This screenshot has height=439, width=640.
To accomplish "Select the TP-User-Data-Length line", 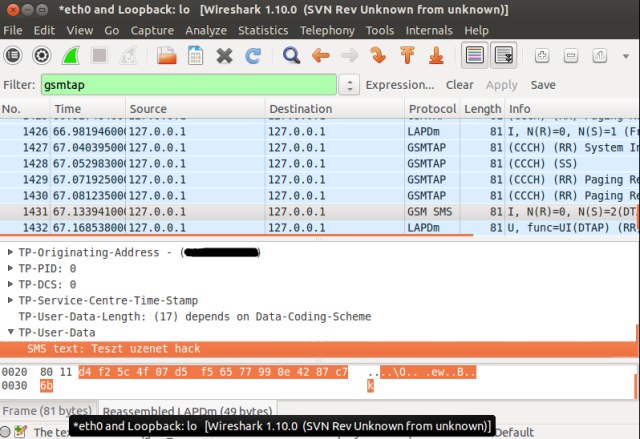I will coord(195,317).
